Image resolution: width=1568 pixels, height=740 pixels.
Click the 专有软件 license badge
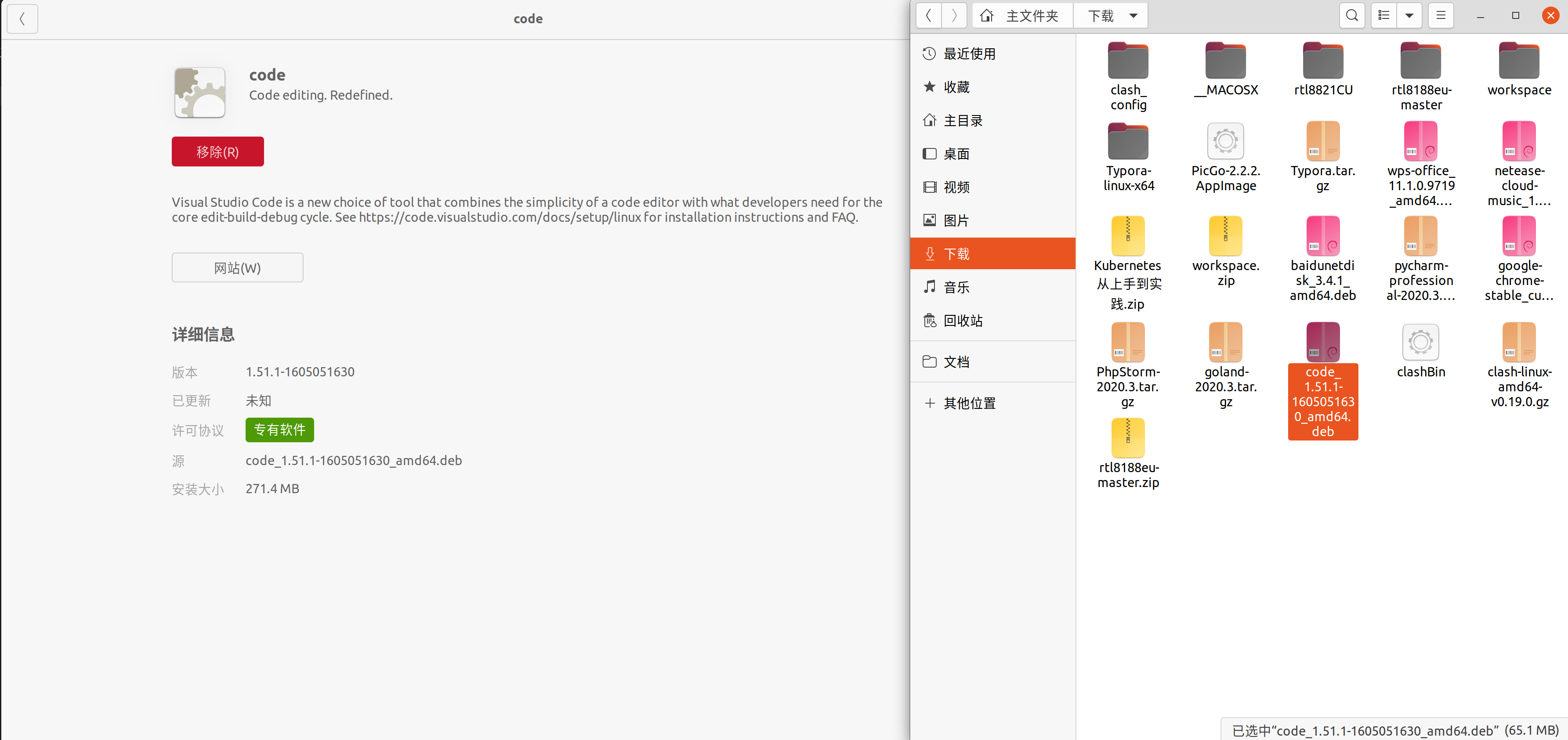(279, 430)
